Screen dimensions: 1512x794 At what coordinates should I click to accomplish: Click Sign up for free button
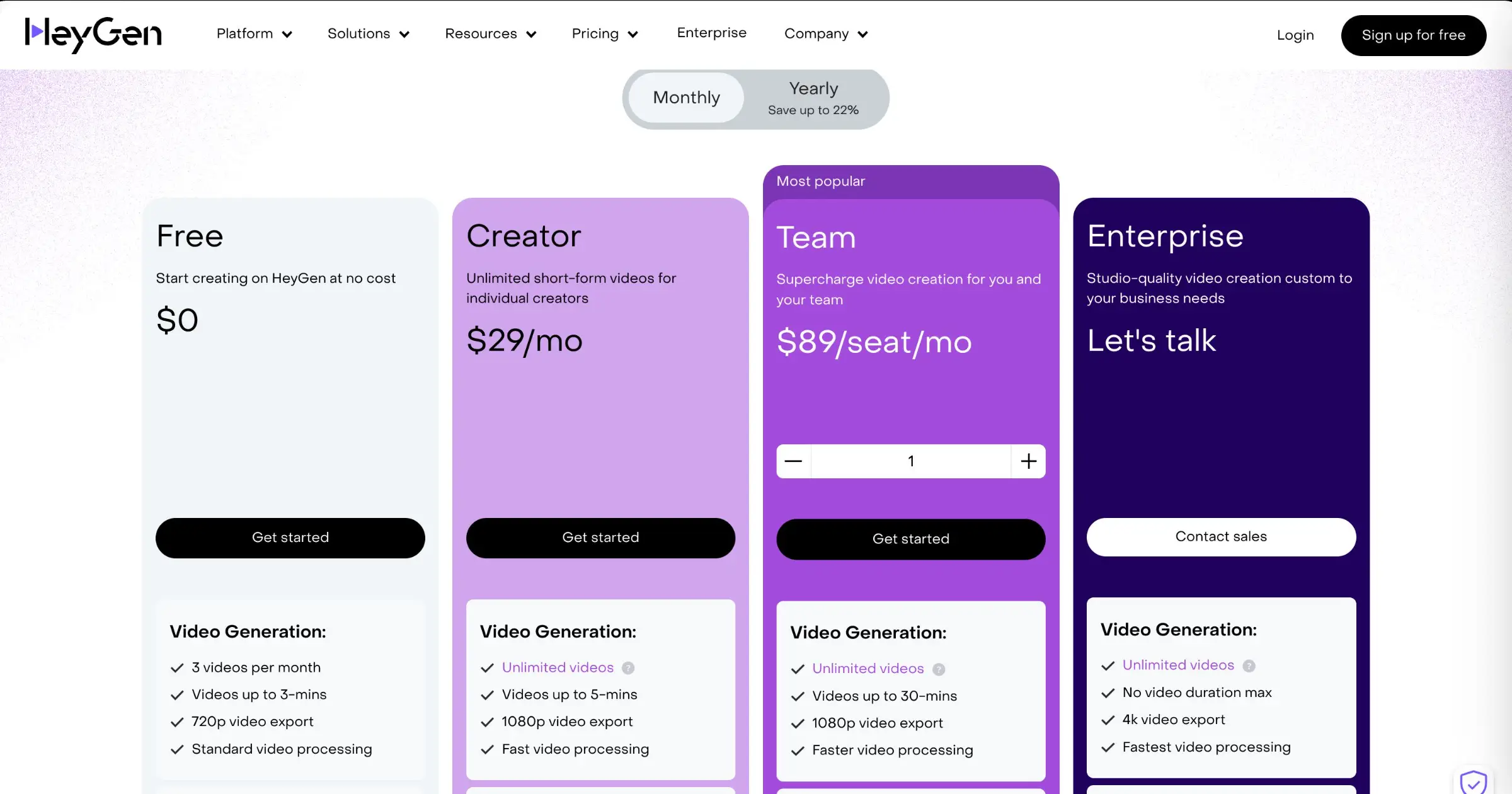[1414, 35]
